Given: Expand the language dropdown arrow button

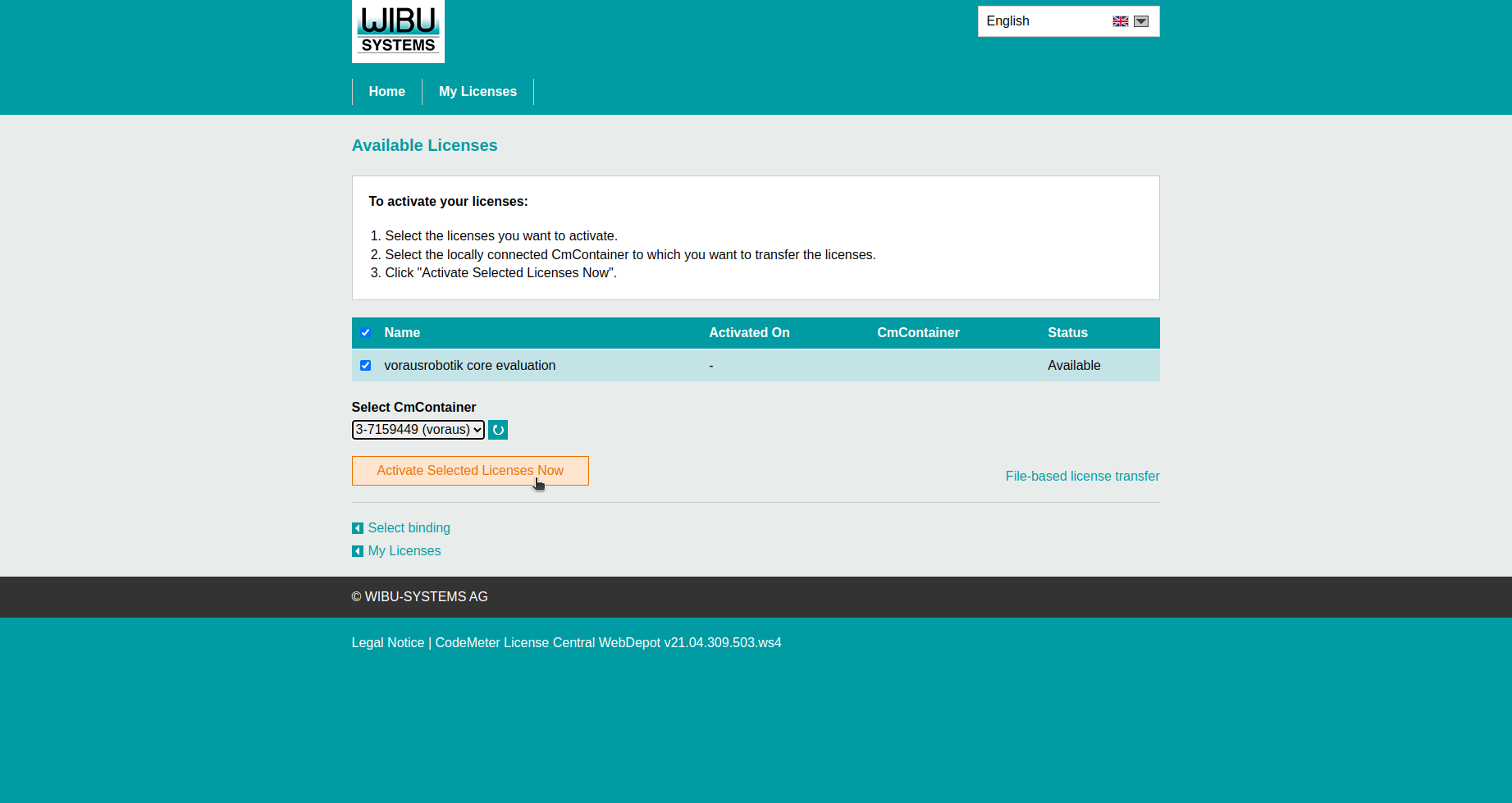Looking at the screenshot, I should (x=1141, y=21).
